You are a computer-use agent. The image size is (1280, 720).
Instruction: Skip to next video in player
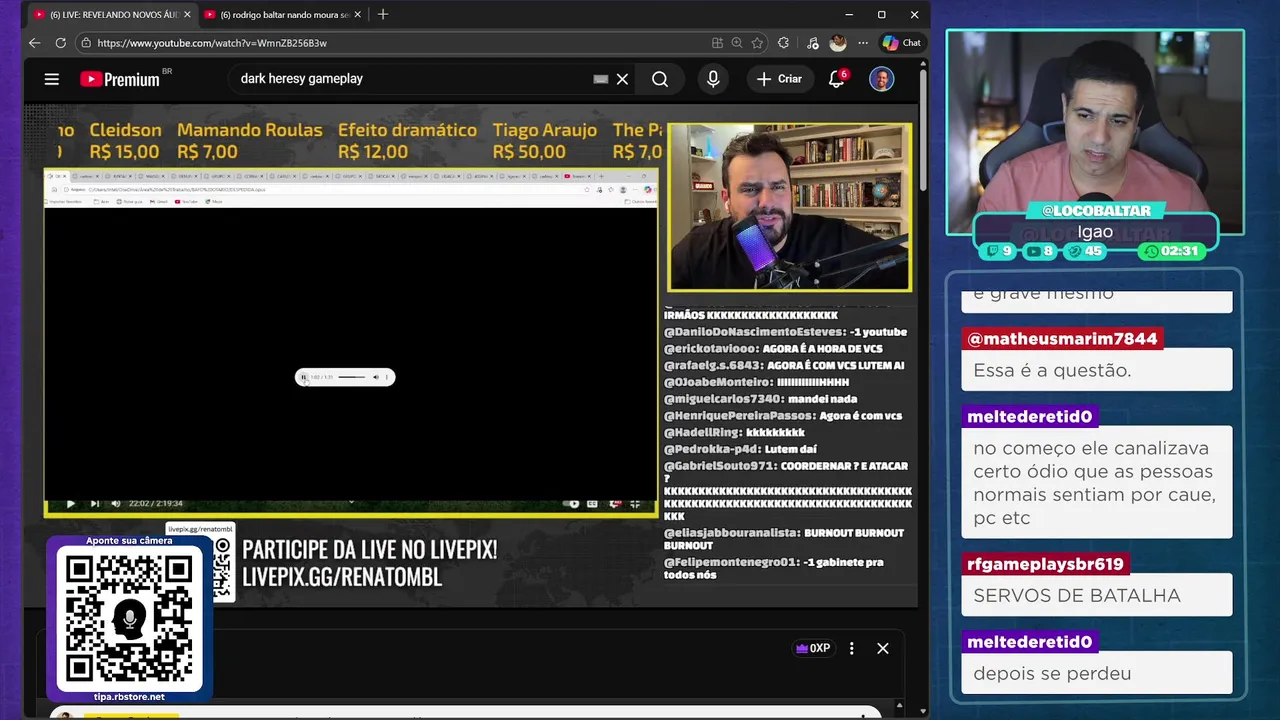[94, 503]
